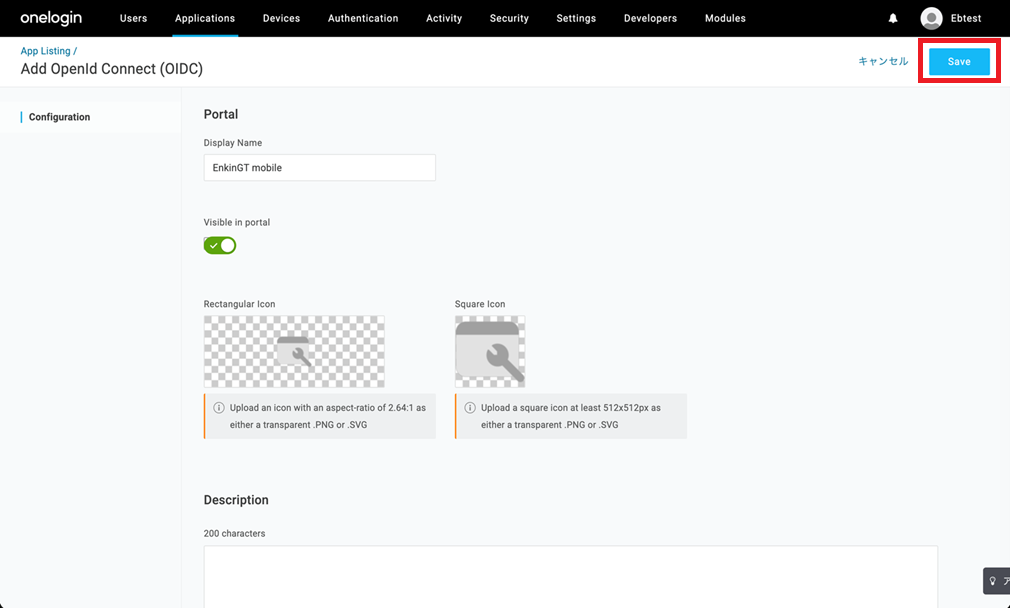Expand the Devices menu

tap(281, 18)
